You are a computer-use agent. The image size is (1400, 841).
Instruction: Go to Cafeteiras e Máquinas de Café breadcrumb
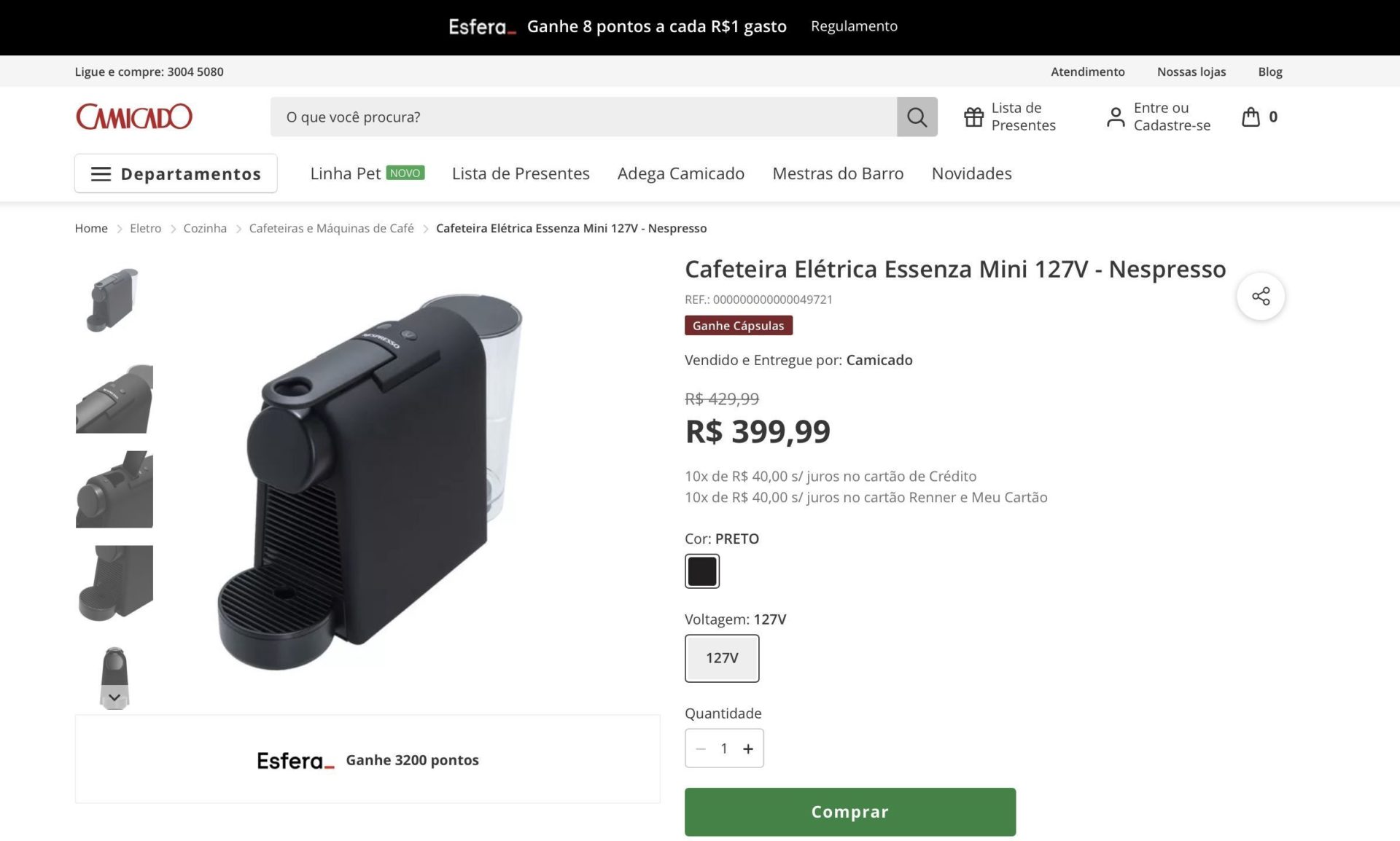tap(331, 228)
